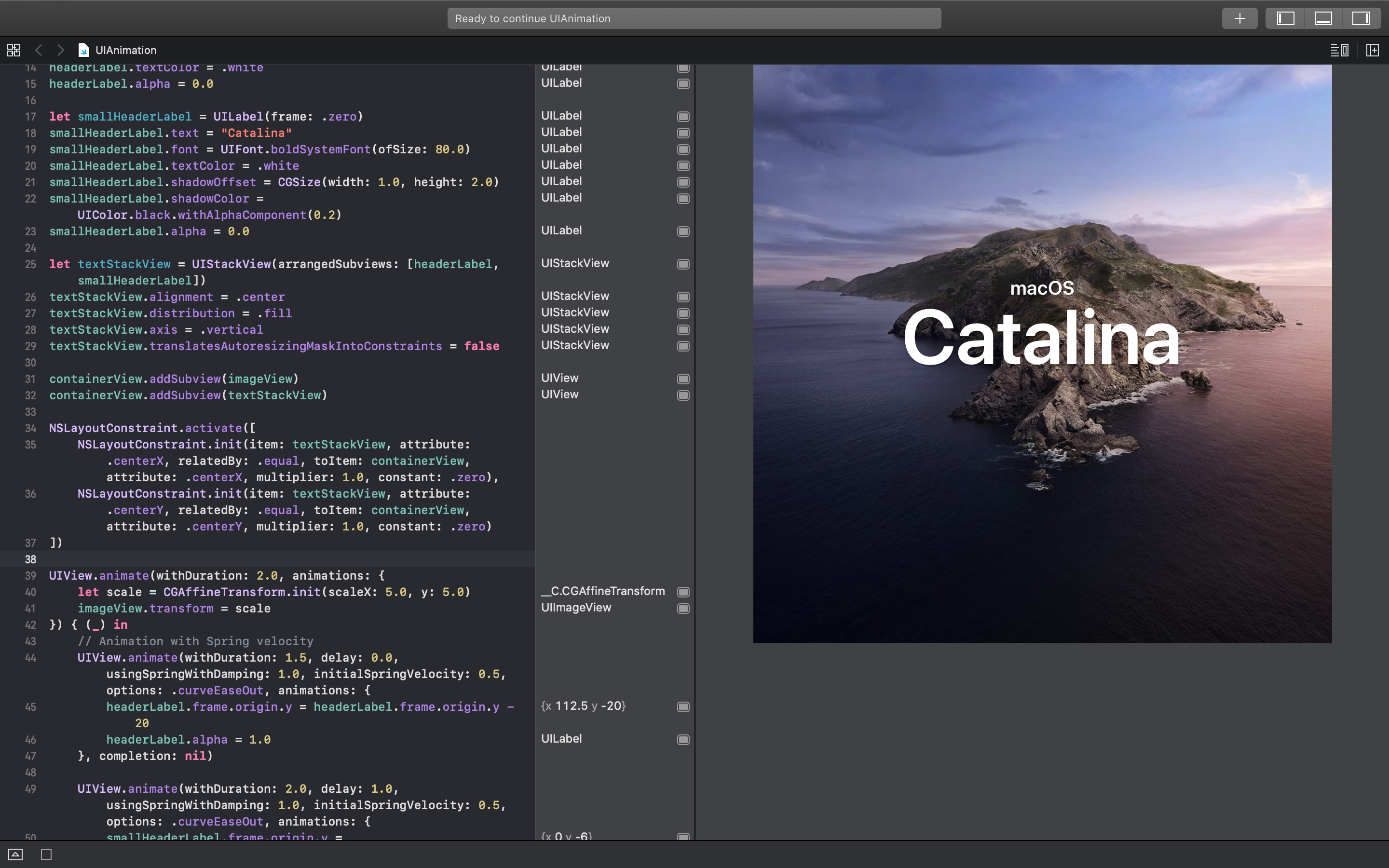
Task: Click the {x 112.5 y -20} result value
Action: click(583, 706)
